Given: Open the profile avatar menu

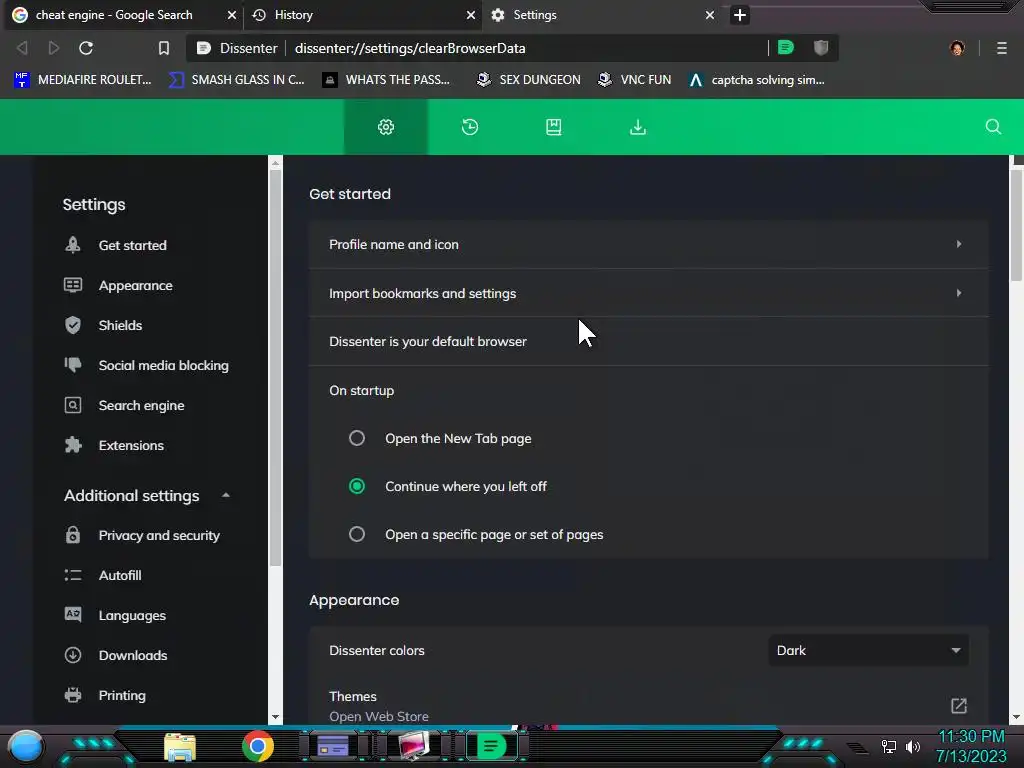Looking at the screenshot, I should coord(957,48).
